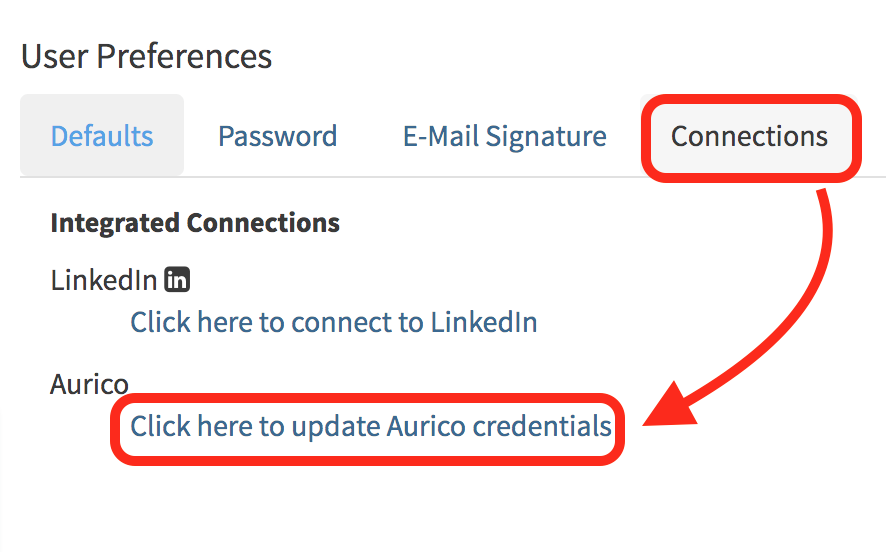
Task: Click the User Preferences heading
Action: pos(146,56)
